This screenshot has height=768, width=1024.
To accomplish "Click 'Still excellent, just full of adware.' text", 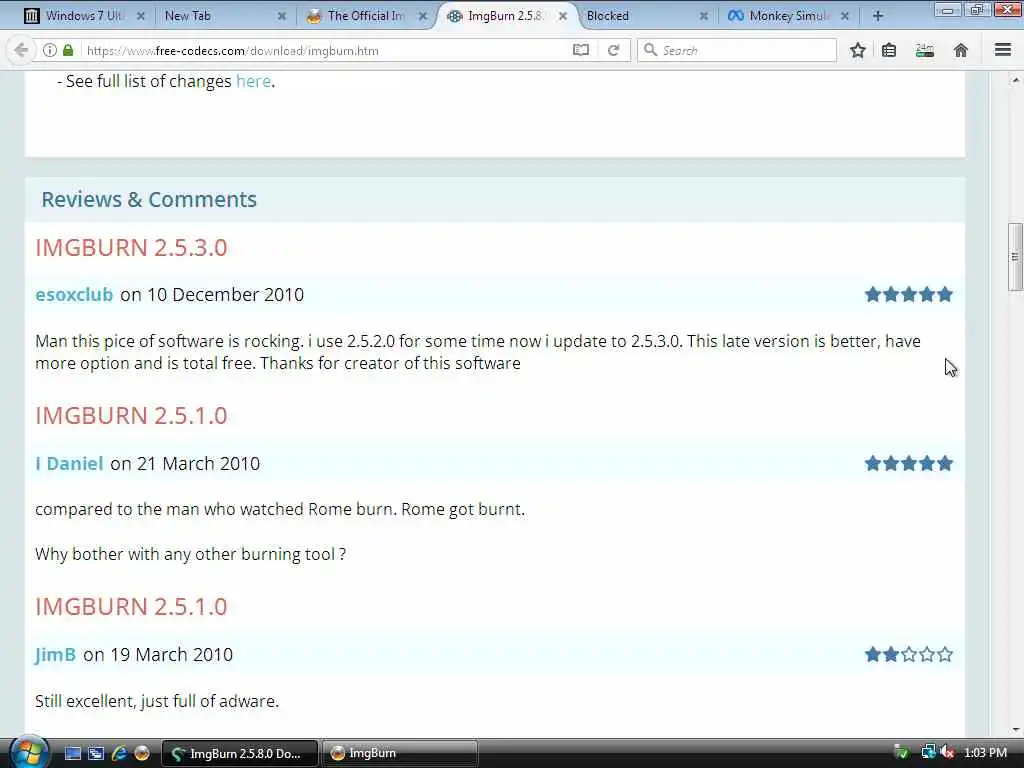I will tap(157, 701).
